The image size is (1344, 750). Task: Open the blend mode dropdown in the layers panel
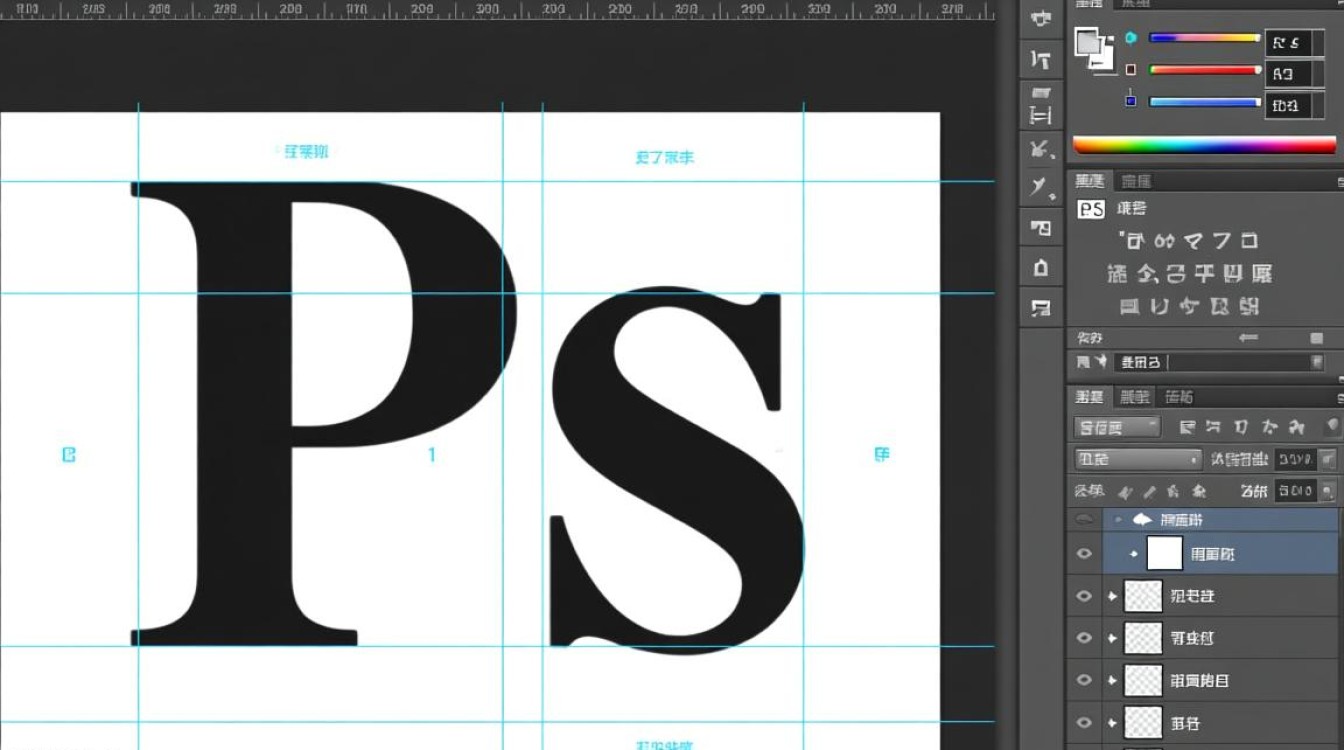(1138, 459)
